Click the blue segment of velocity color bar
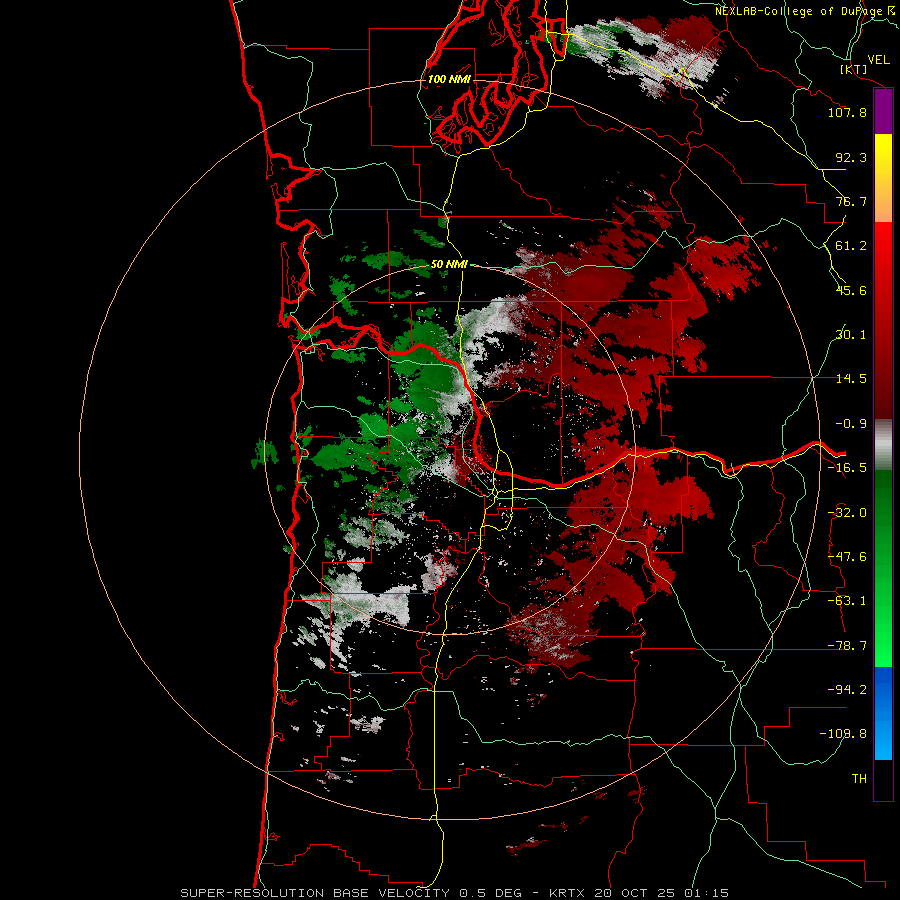 883,713
